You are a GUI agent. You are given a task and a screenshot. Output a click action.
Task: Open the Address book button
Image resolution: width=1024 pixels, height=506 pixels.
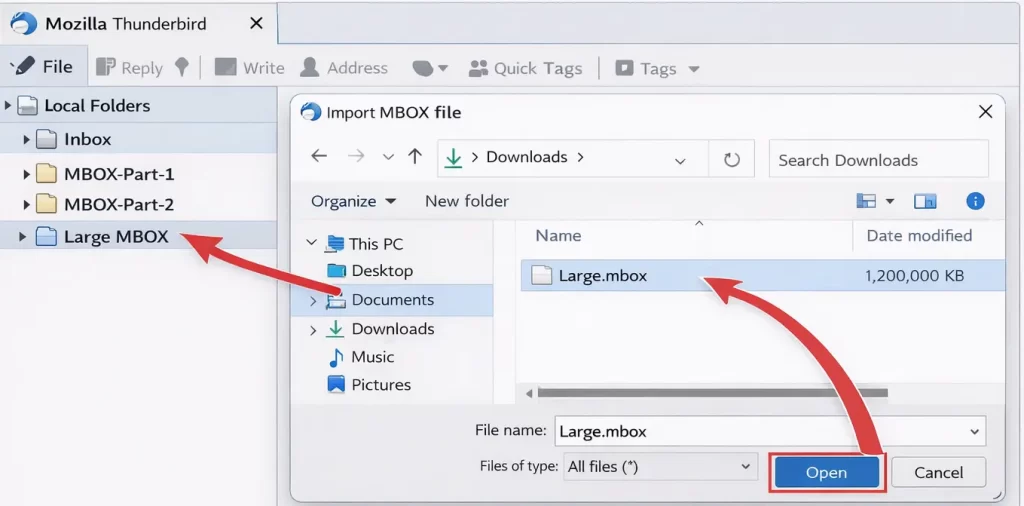click(344, 68)
